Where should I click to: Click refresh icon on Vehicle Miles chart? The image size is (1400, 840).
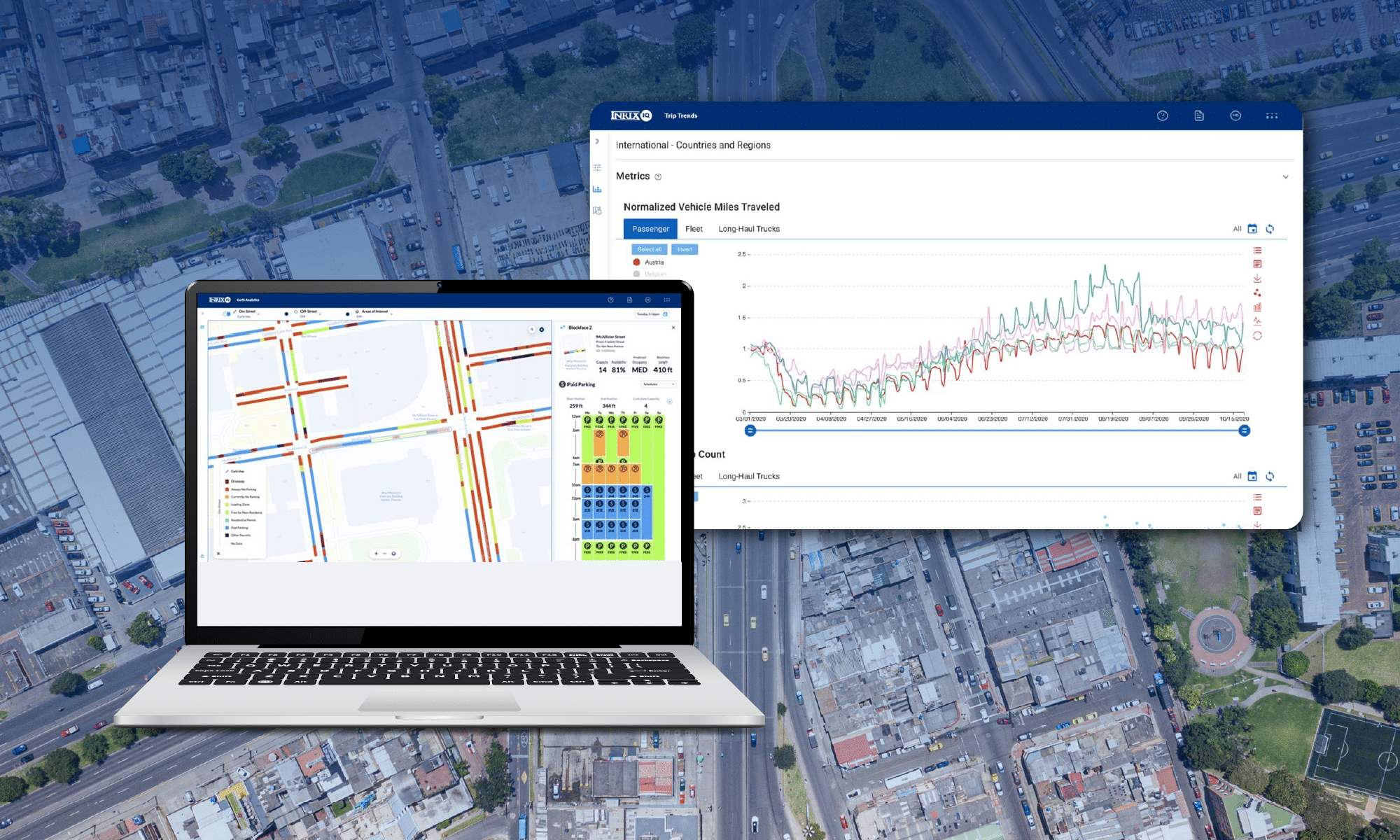[x=1270, y=229]
